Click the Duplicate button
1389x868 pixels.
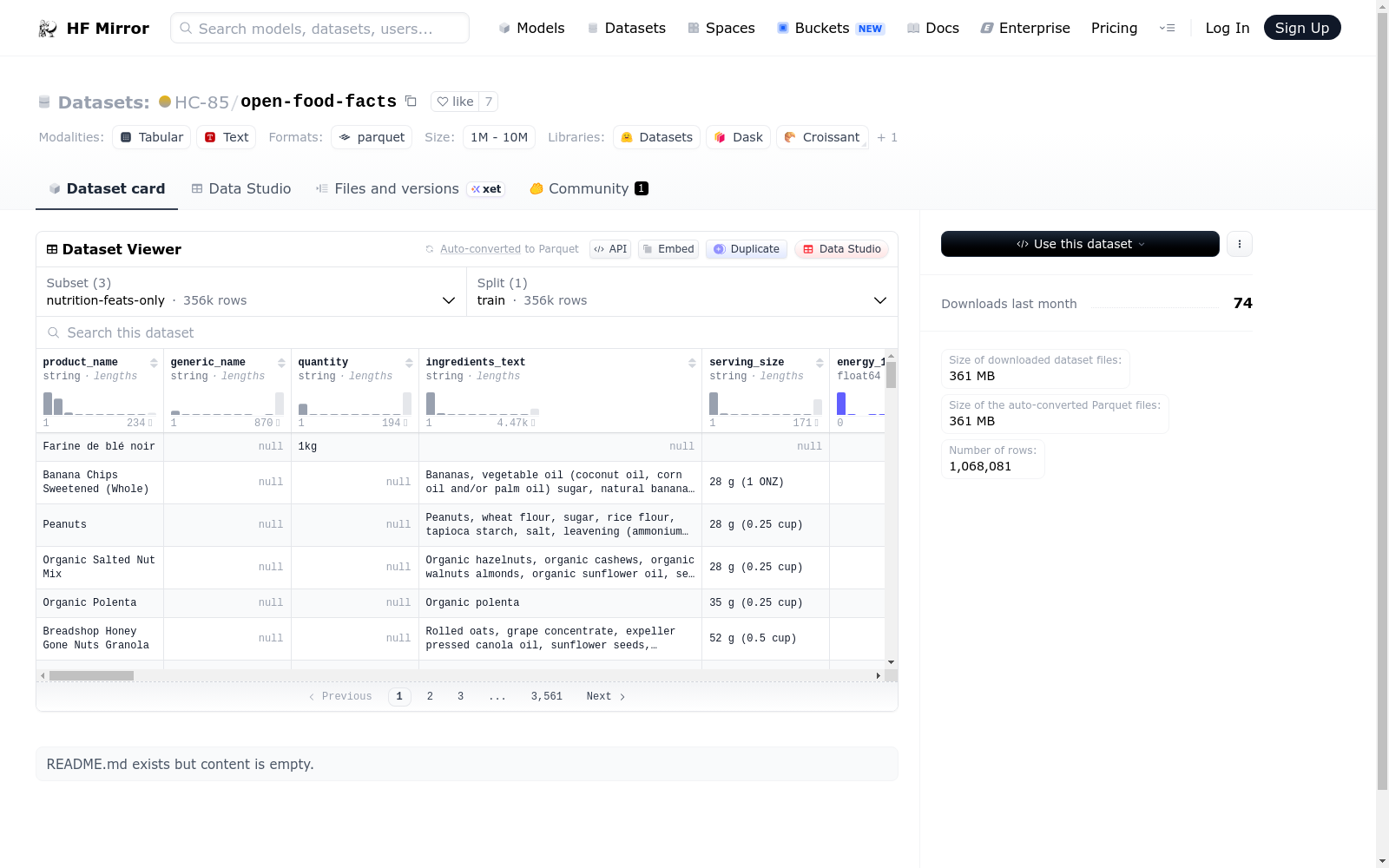point(747,249)
